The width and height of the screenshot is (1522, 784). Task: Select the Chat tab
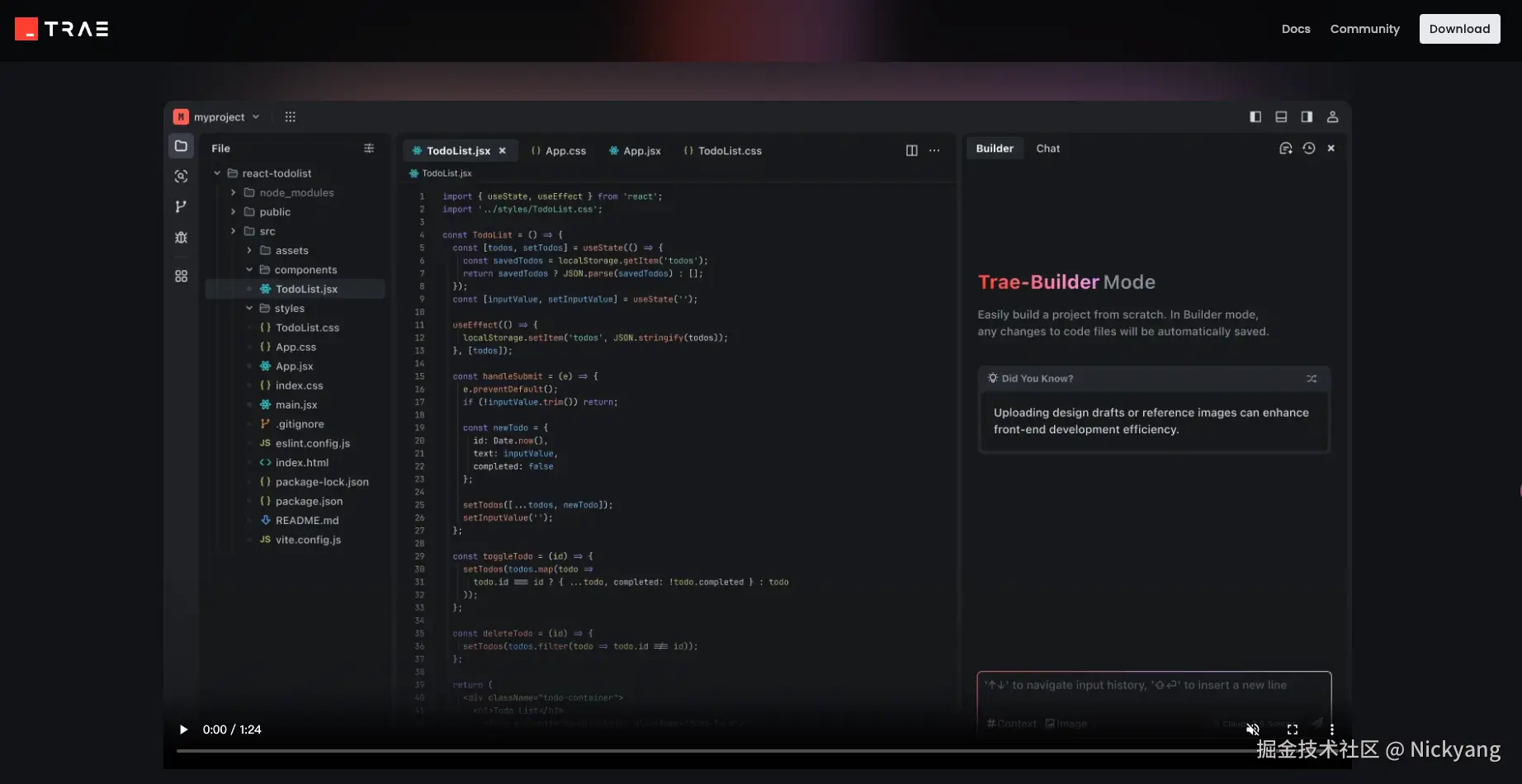1048,149
